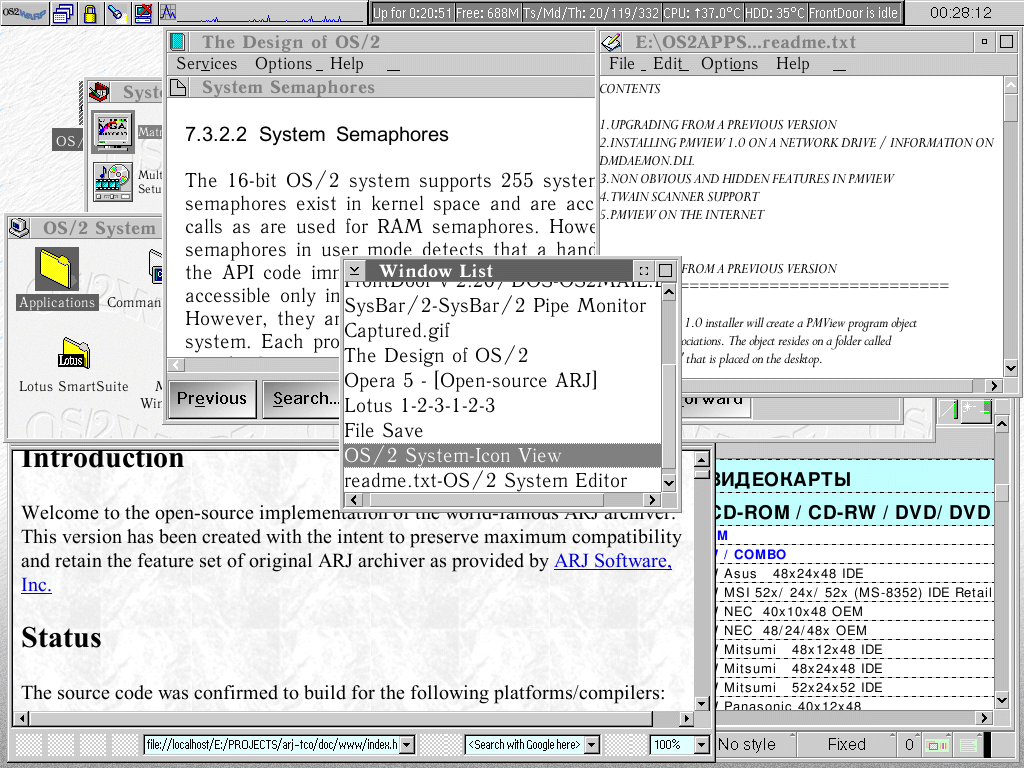The image size is (1024, 768).
Task: Click the System Setup toolbox title icon
Action: click(x=100, y=92)
